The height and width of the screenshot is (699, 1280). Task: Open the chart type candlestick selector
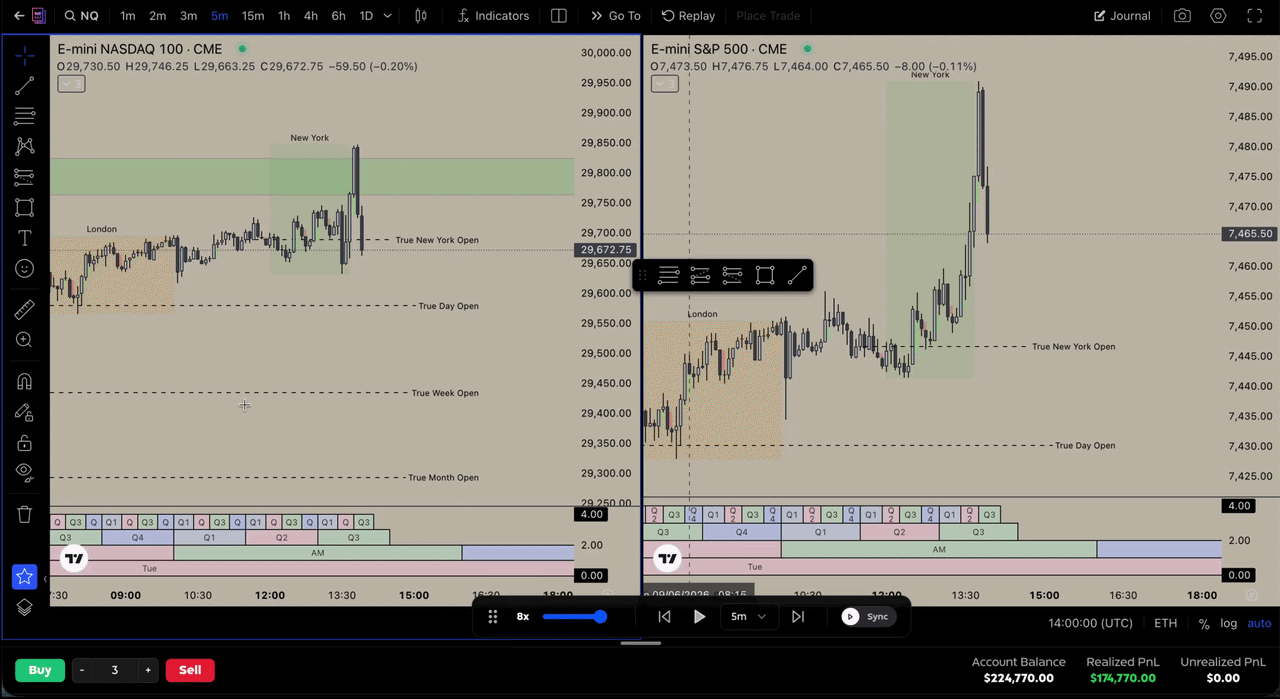tap(421, 16)
